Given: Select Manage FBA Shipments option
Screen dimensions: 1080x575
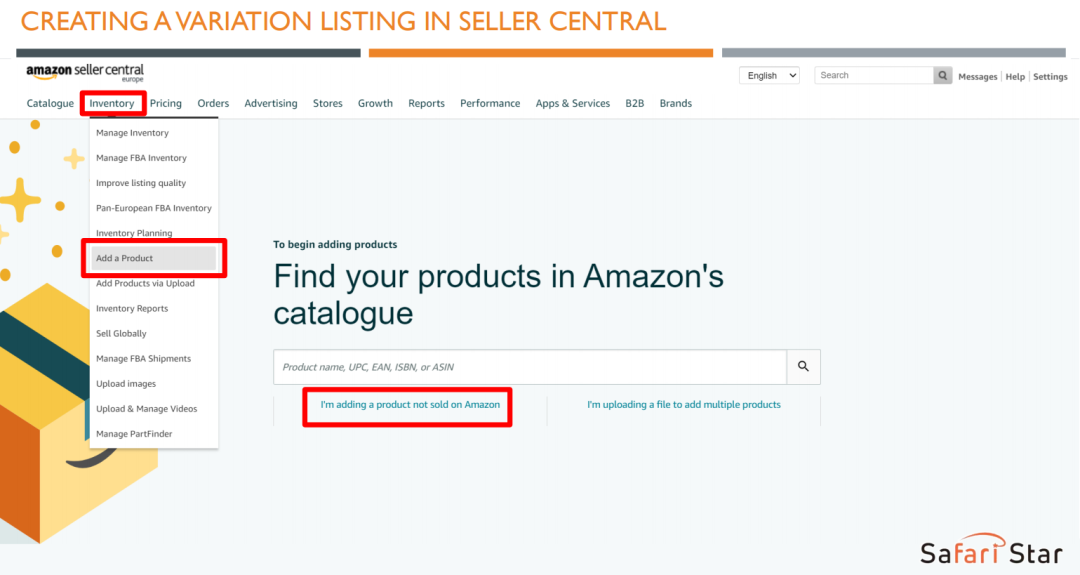Looking at the screenshot, I should (x=143, y=358).
